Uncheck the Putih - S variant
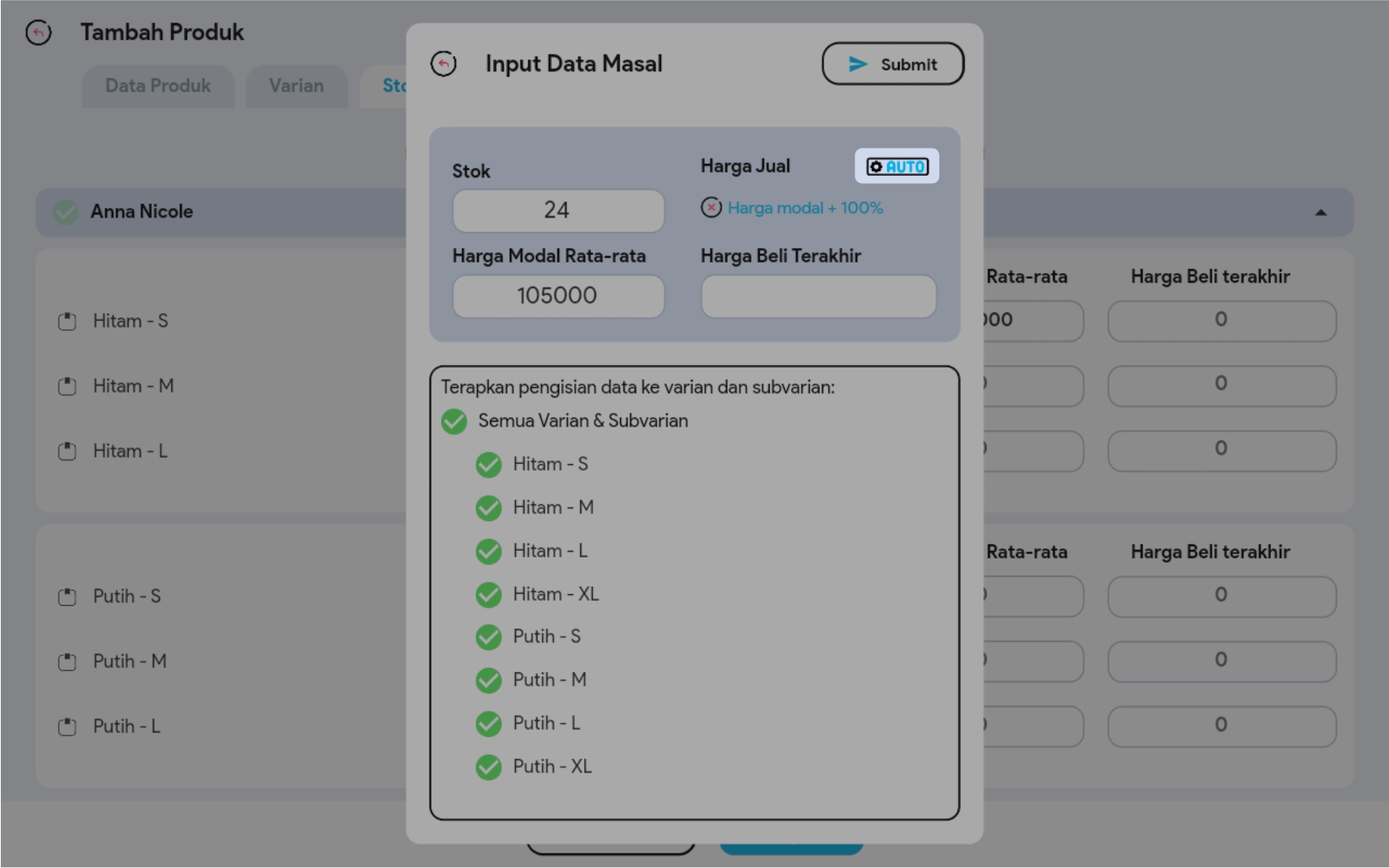The image size is (1389, 868). tap(488, 638)
